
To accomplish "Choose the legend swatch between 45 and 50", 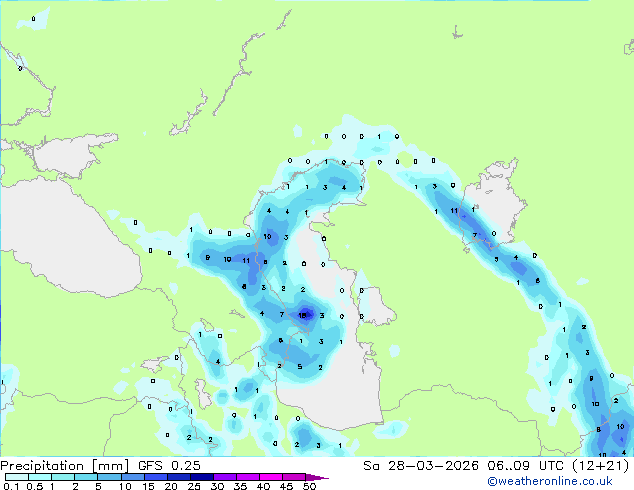I will tap(294, 477).
